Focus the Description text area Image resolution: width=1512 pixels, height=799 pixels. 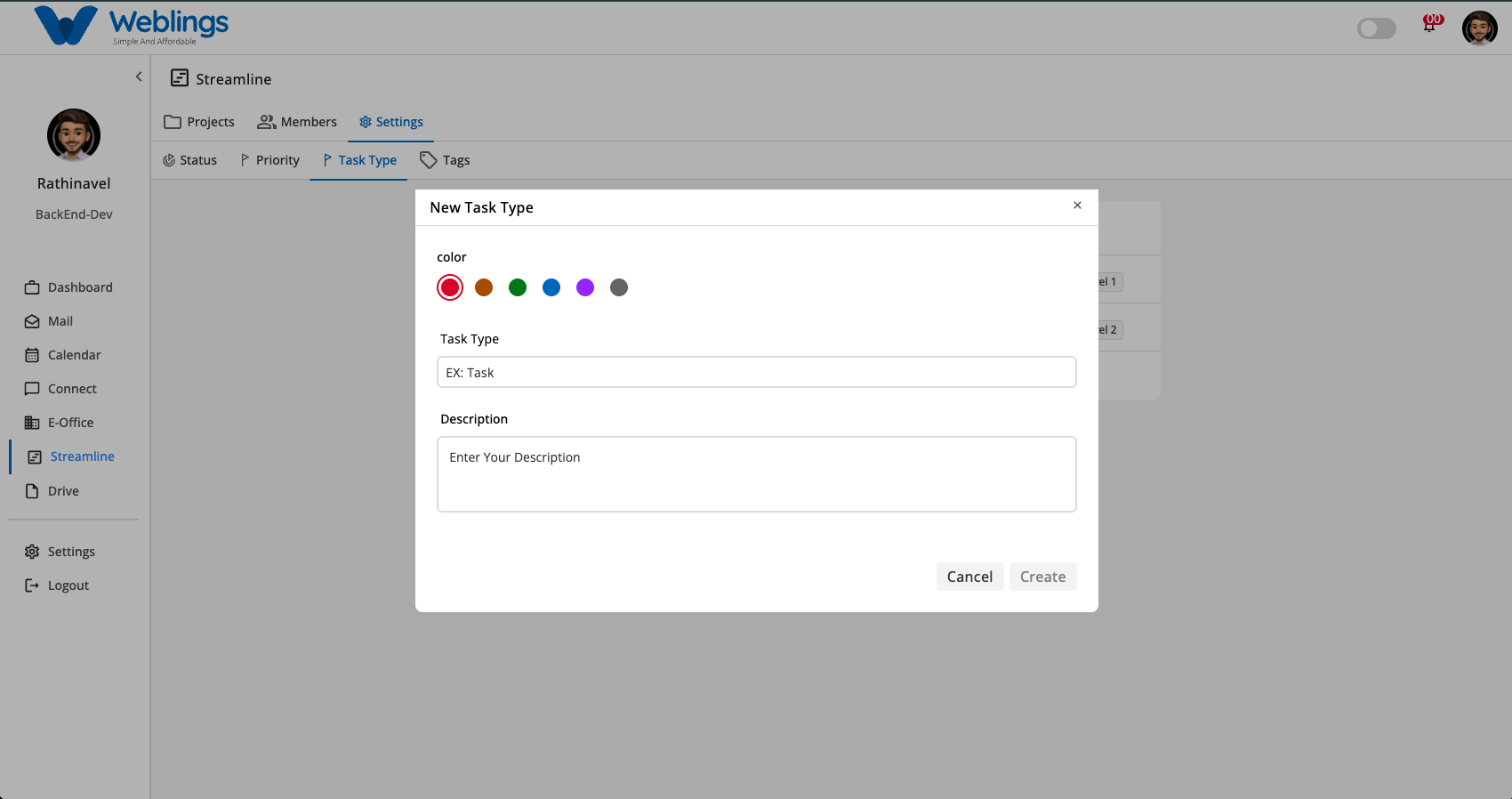(757, 474)
